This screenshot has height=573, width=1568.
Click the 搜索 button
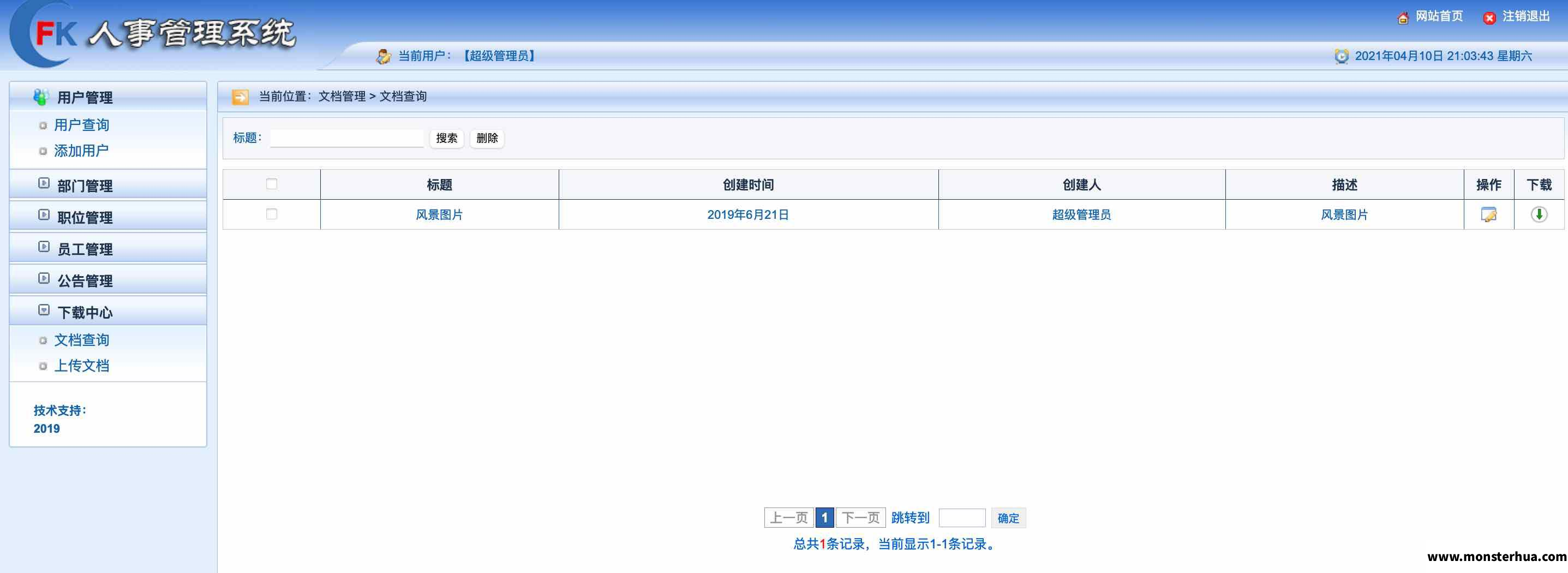point(447,138)
